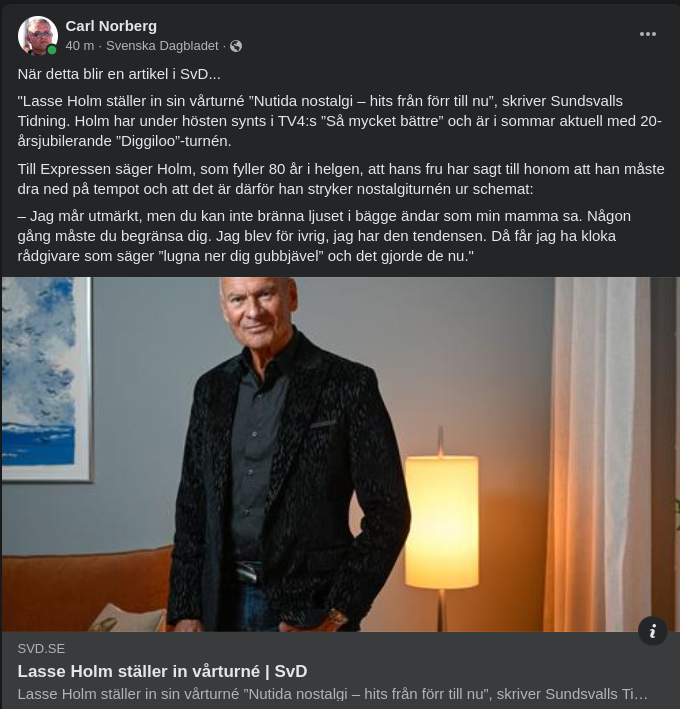The image size is (680, 709).
Task: Open the post options three-dot menu
Action: click(648, 34)
